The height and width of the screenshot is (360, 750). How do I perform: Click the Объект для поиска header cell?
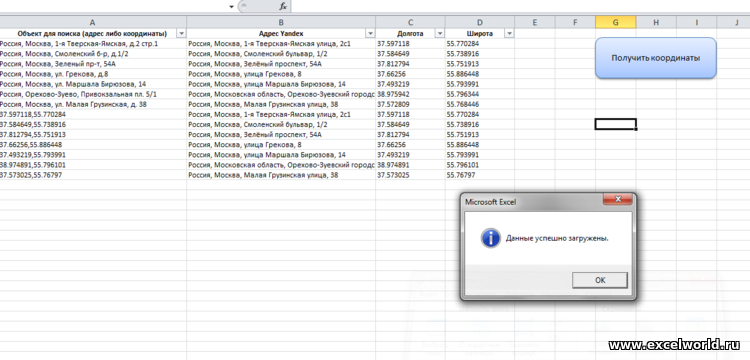pos(93,33)
